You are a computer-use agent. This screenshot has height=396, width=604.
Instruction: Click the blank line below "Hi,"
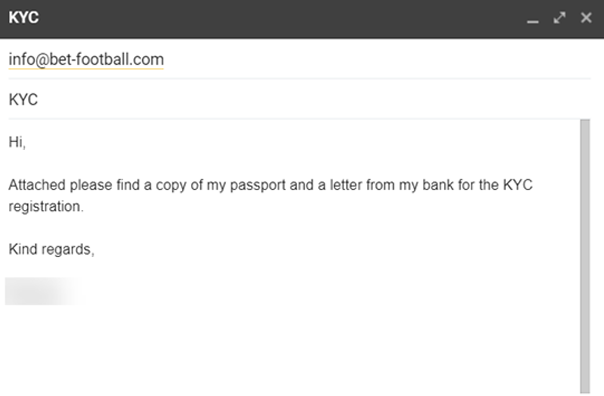click(x=293, y=164)
